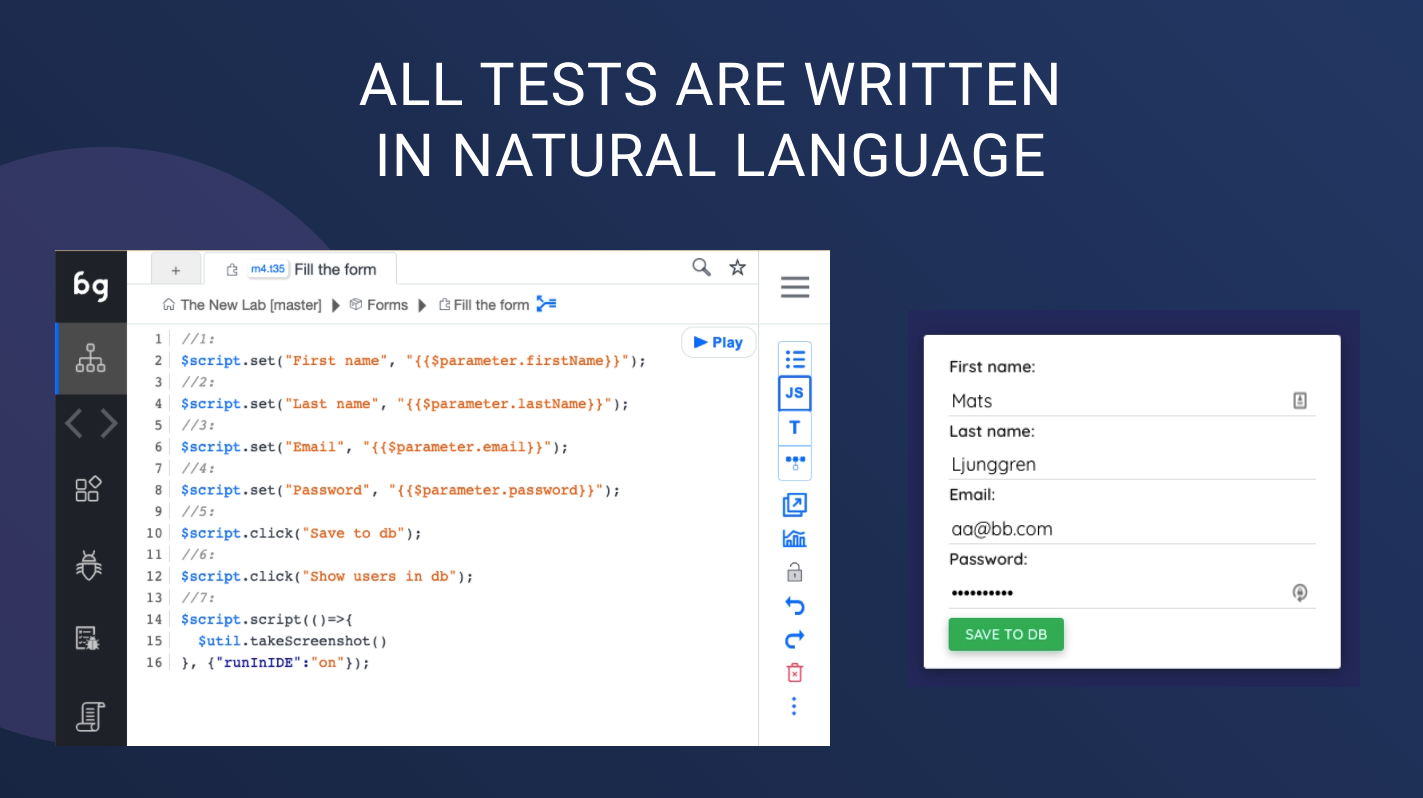Viewport: 1423px width, 798px height.
Task: Click the First name input field
Action: [1132, 401]
